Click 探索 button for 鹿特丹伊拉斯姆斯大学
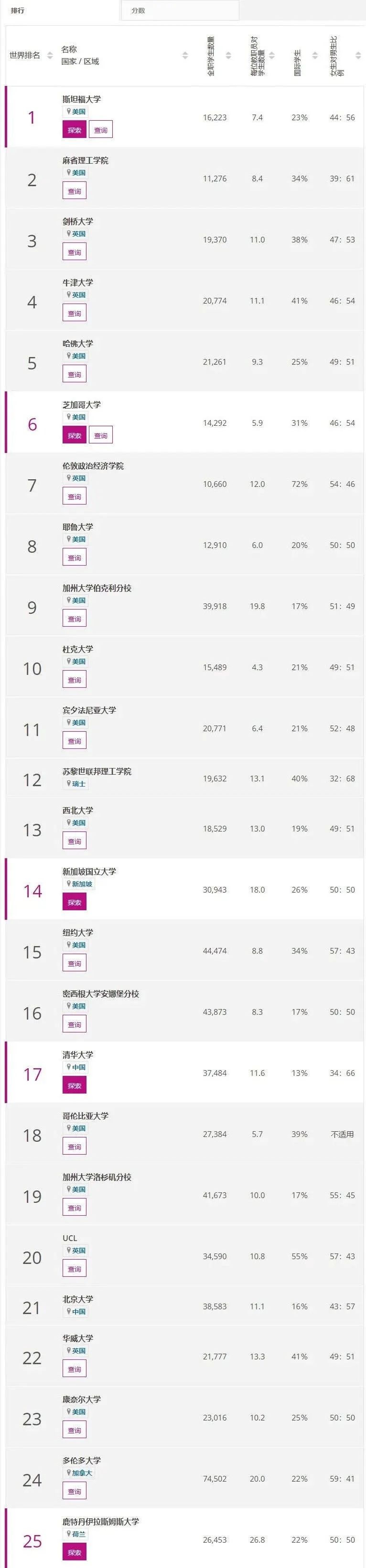The height and width of the screenshot is (1568, 366). [x=74, y=1552]
